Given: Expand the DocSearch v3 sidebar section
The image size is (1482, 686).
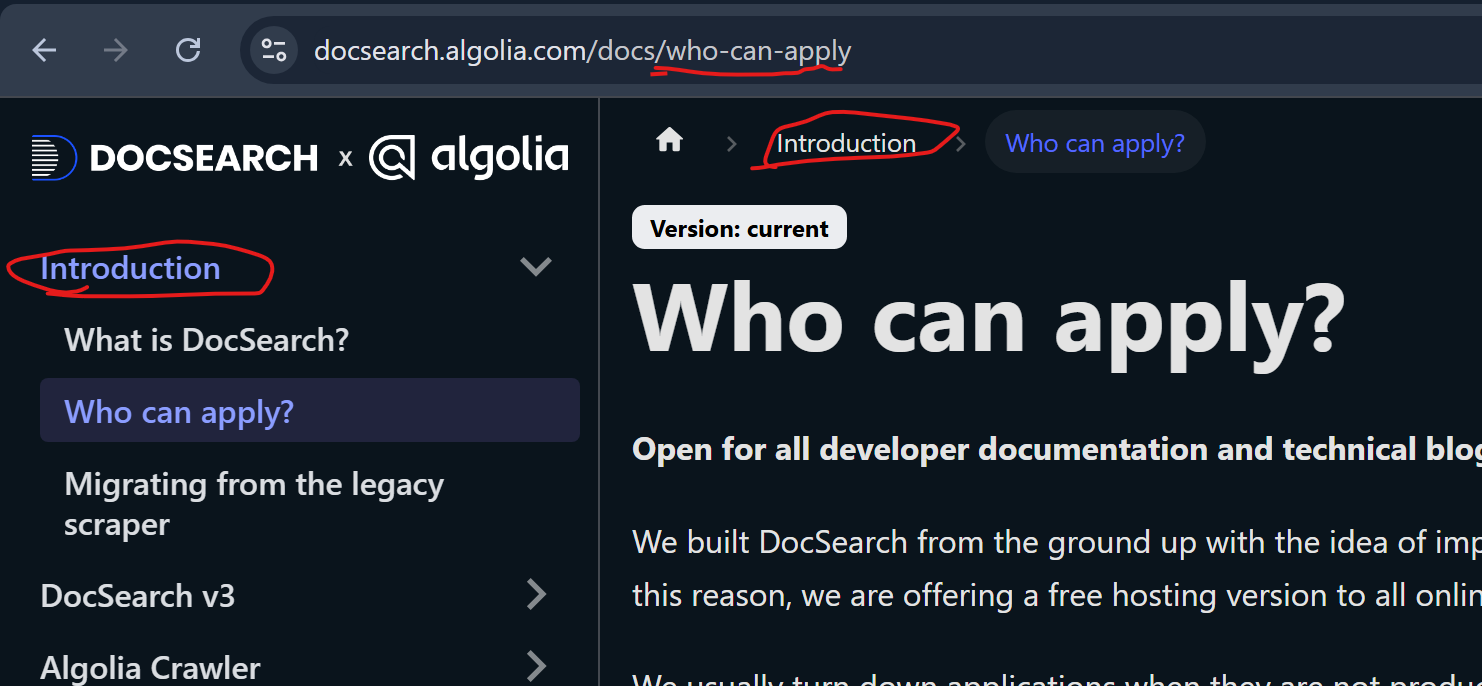Looking at the screenshot, I should click(536, 595).
